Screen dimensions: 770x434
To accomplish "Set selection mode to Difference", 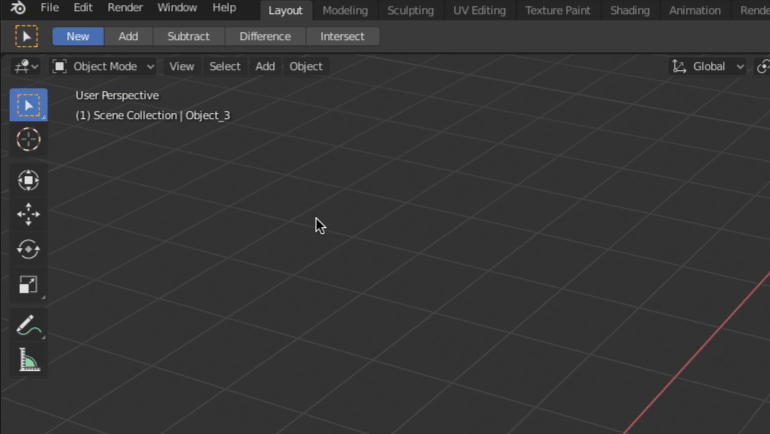I will 265,36.
